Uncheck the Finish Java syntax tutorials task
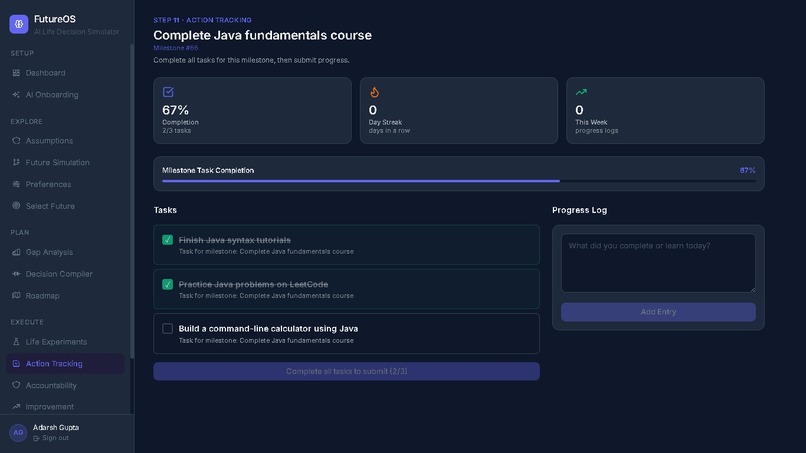Image resolution: width=806 pixels, height=453 pixels. pos(168,240)
